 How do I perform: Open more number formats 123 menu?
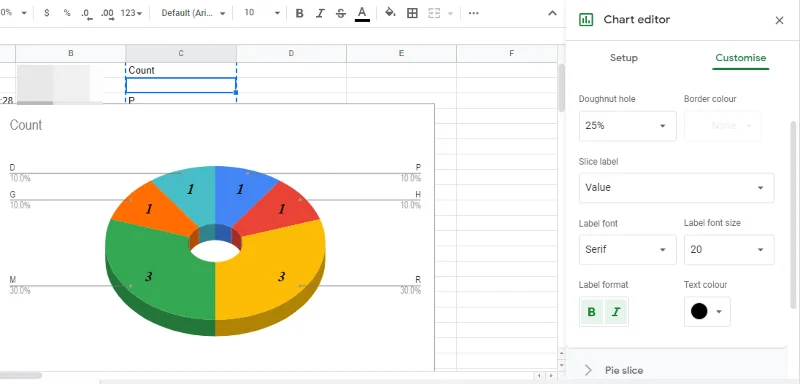pyautogui.click(x=132, y=13)
